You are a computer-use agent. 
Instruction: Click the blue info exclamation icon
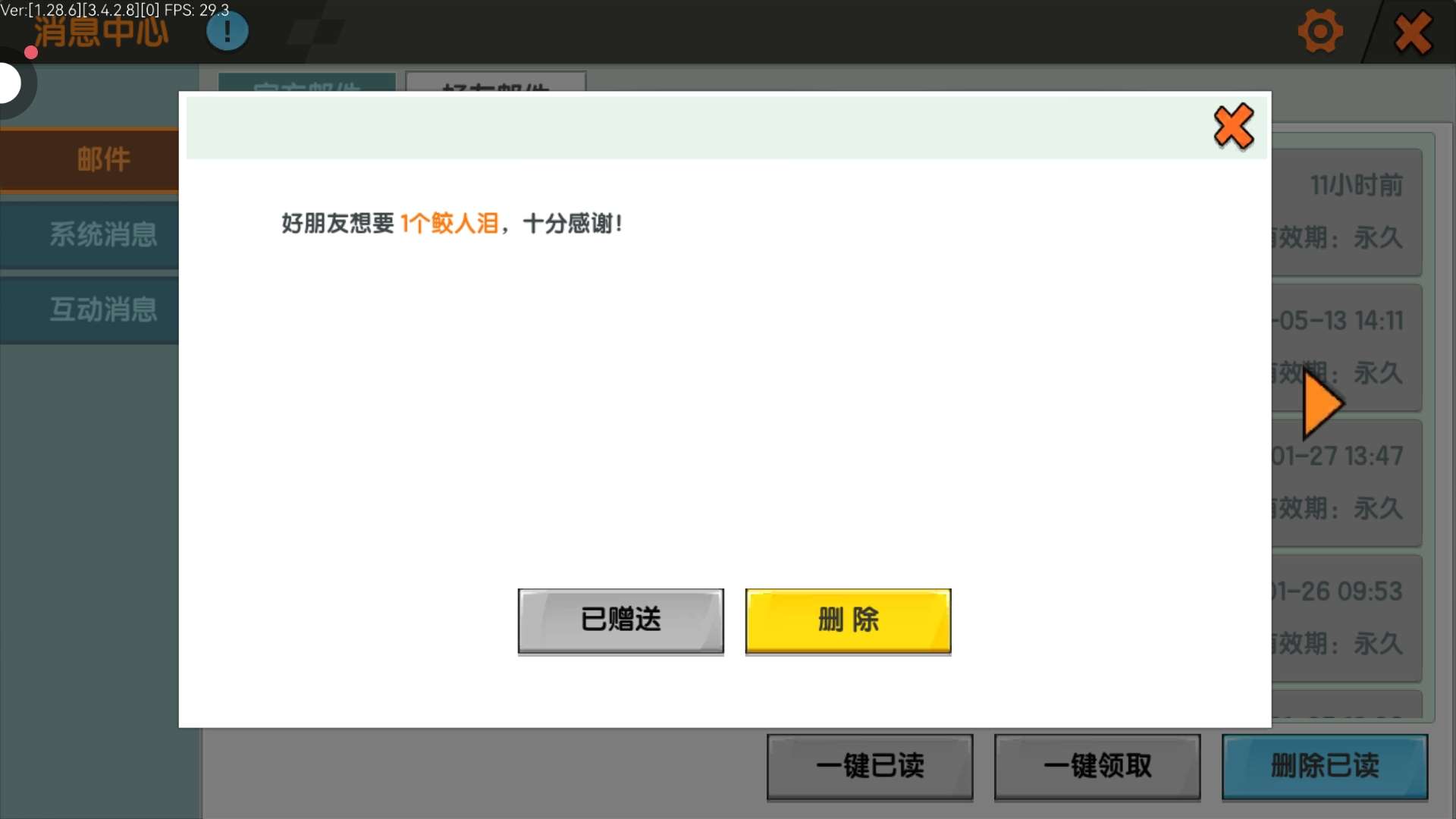[x=227, y=32]
